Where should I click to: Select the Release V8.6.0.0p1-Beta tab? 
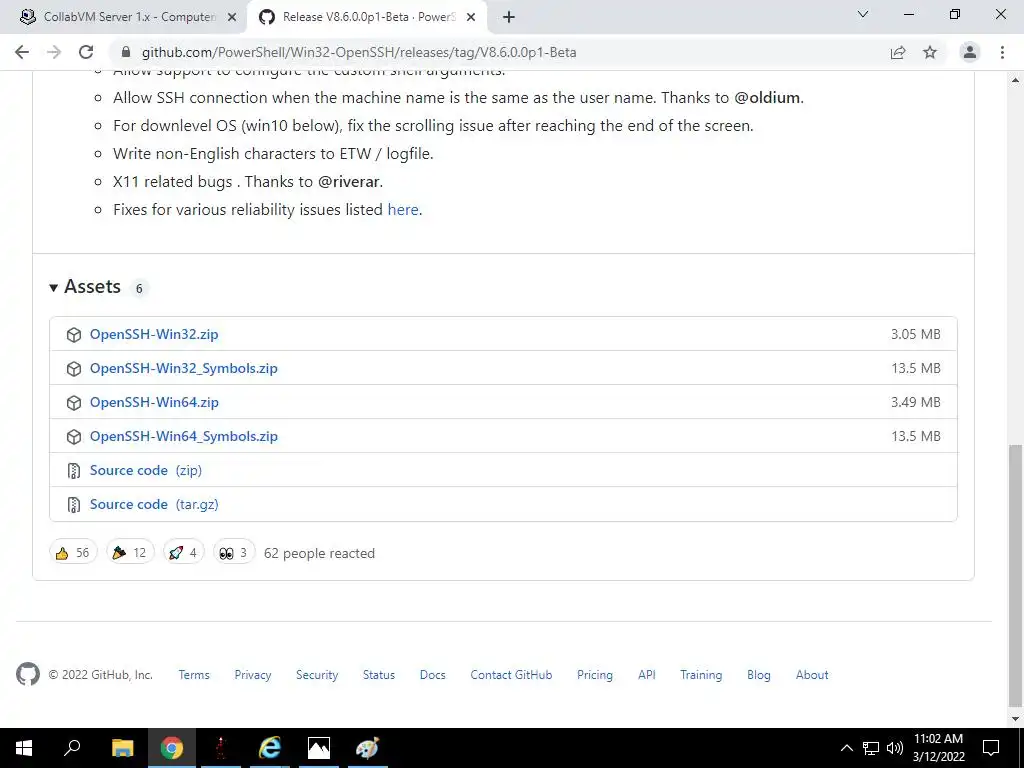367,17
